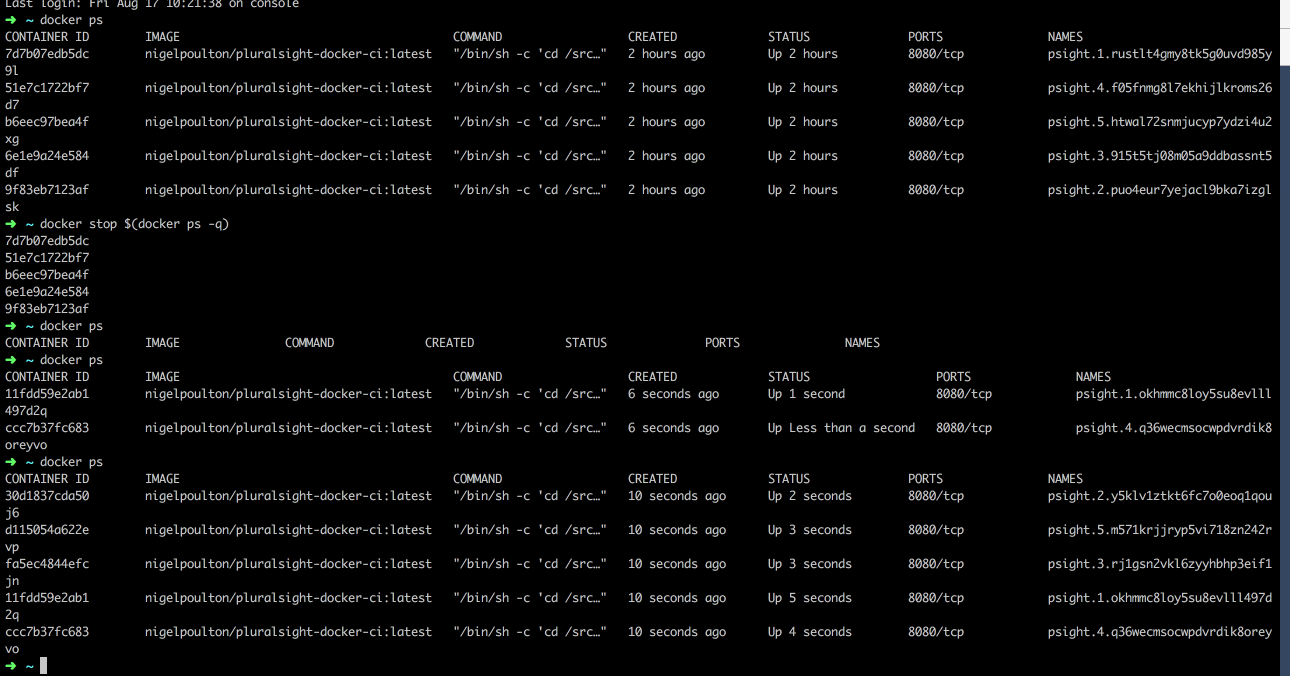Click the command cell for container d115054a622e
The image size is (1290, 676).
[530, 530]
